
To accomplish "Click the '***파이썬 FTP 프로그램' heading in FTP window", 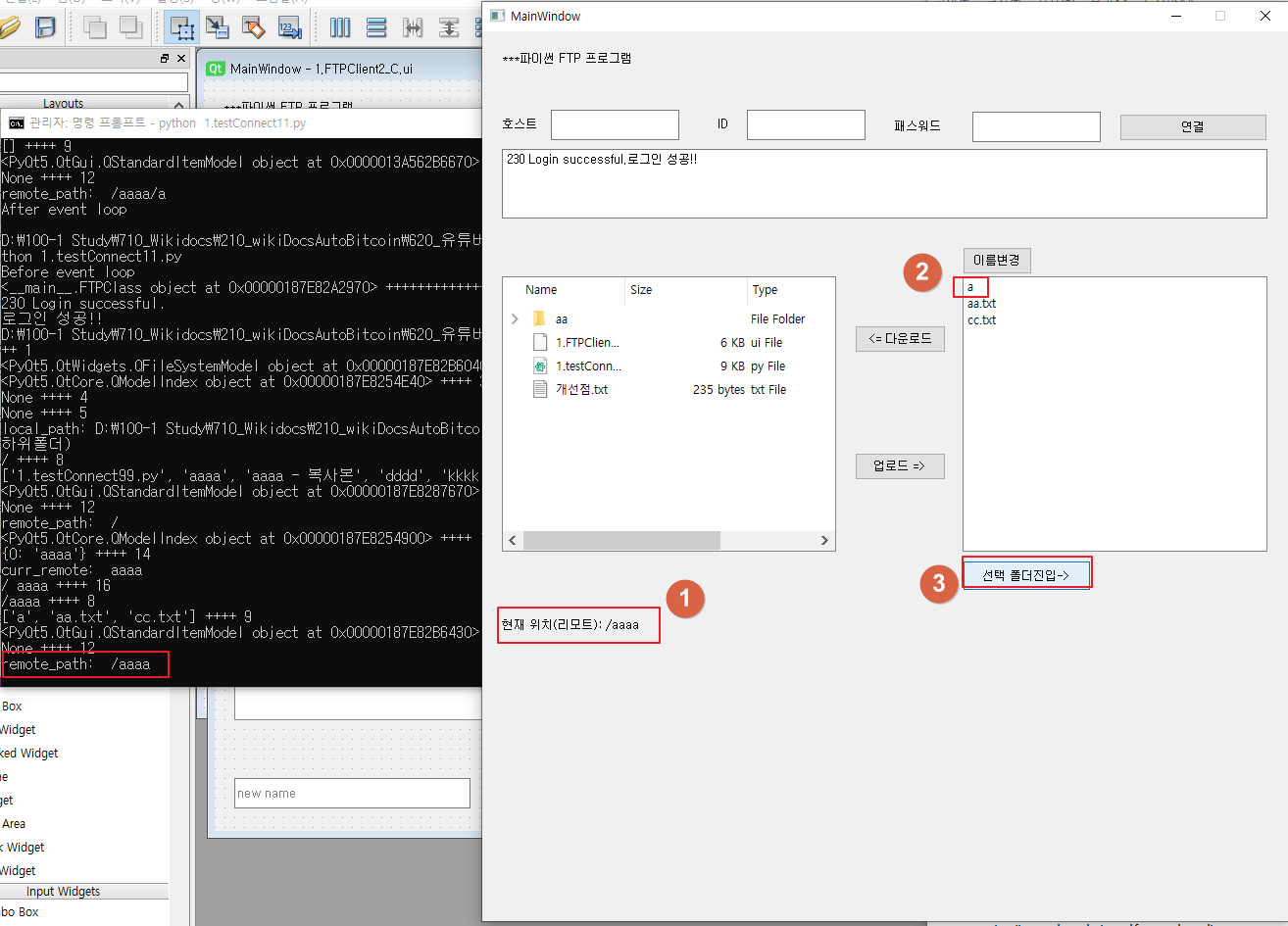I will coord(567,58).
